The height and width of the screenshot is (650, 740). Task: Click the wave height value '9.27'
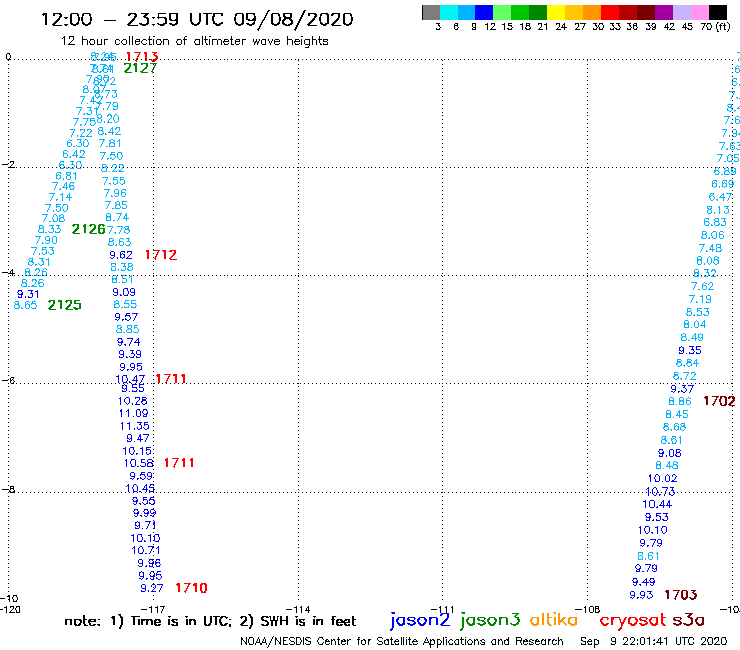[151, 588]
